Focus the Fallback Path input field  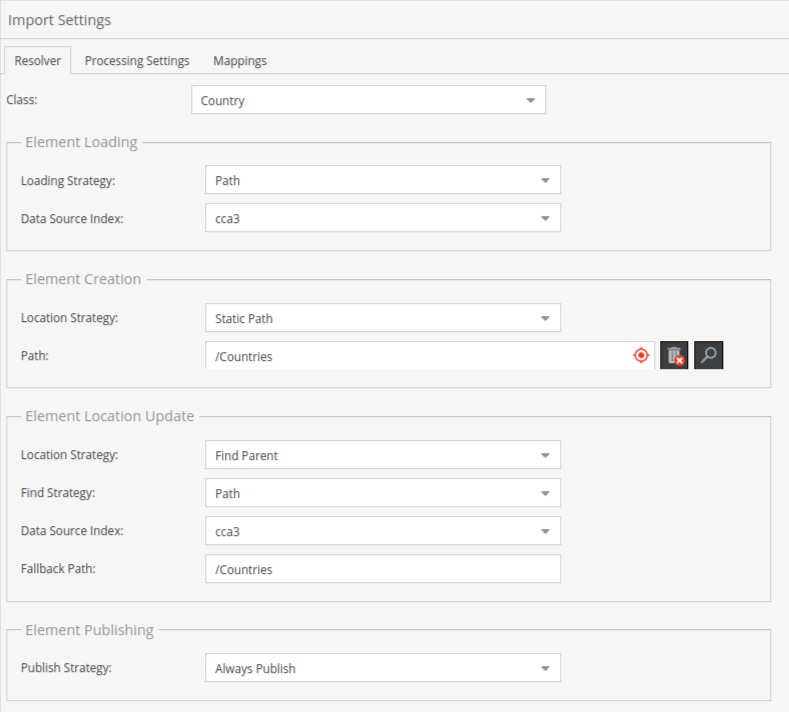click(382, 570)
